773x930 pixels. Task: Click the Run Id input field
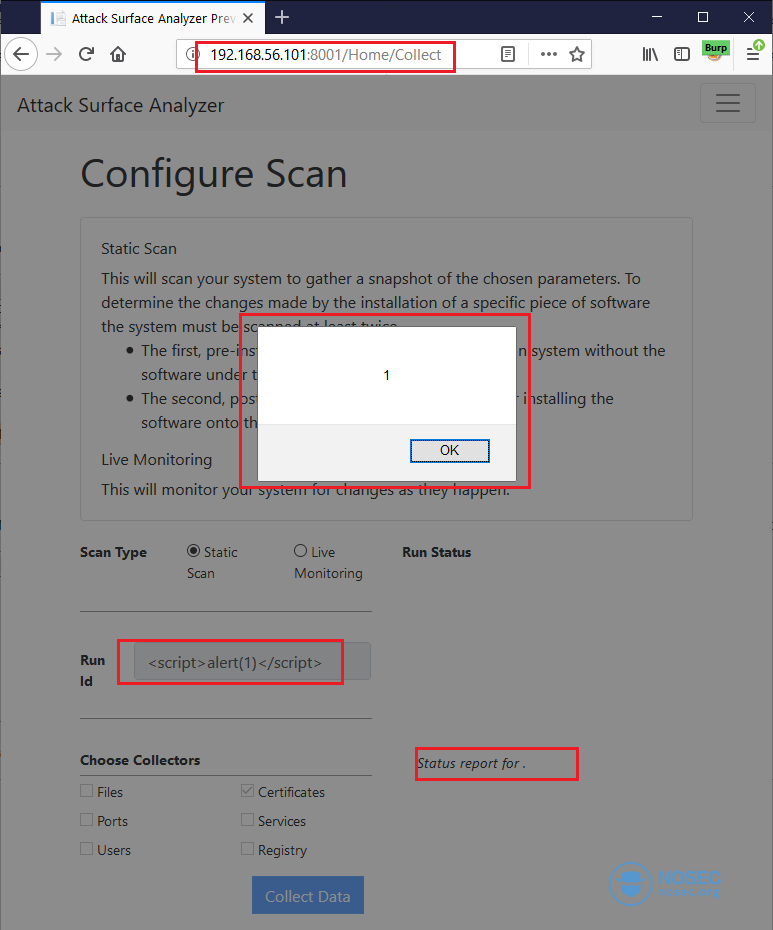[252, 661]
